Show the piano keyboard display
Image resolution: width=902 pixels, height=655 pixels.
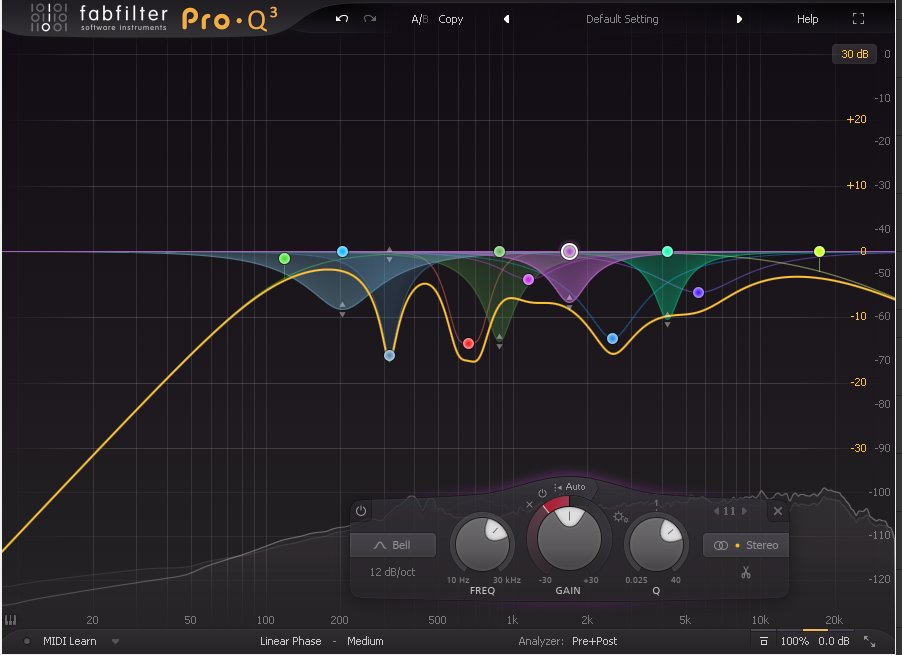point(10,620)
